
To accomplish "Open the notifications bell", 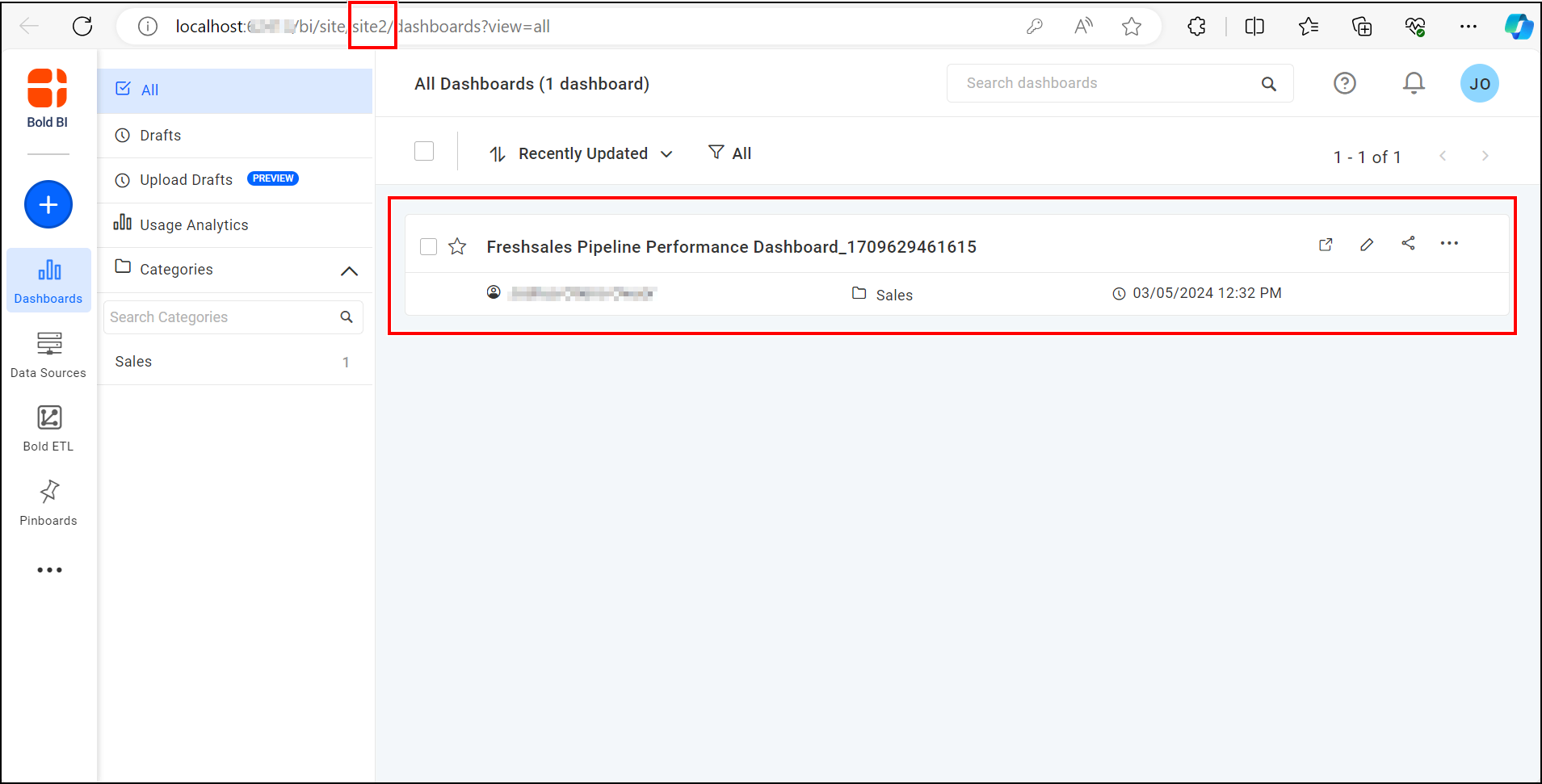I will tap(1413, 83).
